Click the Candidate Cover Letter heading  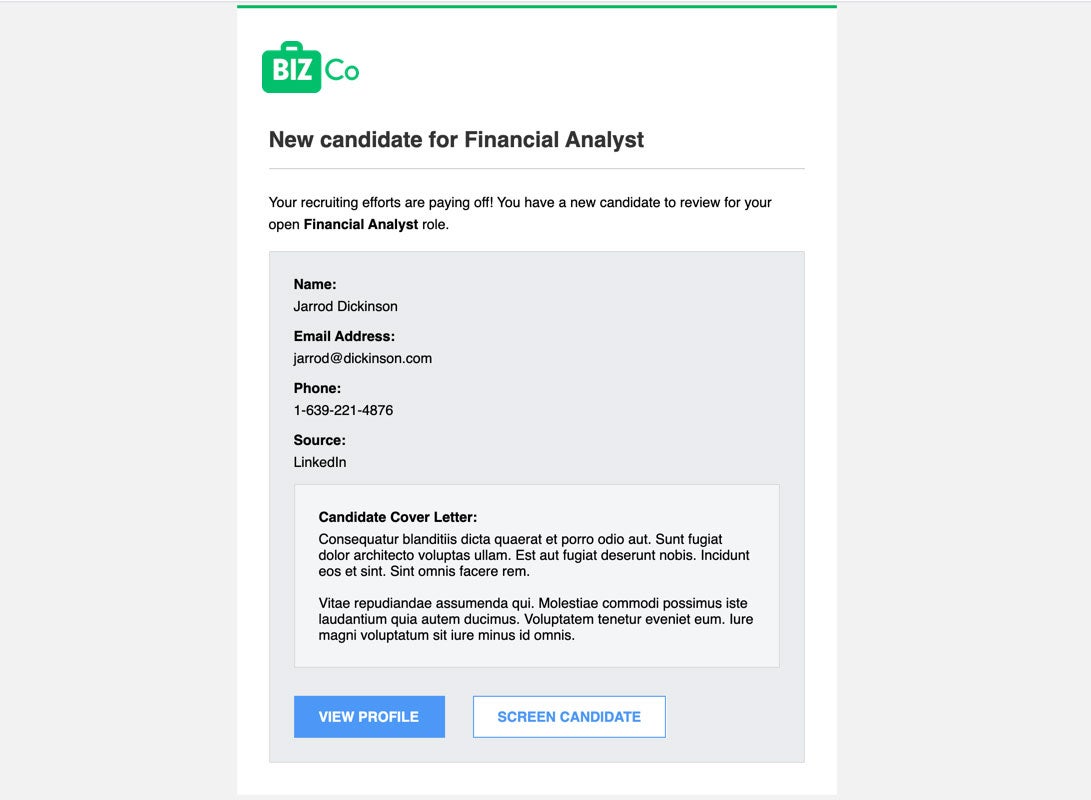pyautogui.click(x=397, y=517)
